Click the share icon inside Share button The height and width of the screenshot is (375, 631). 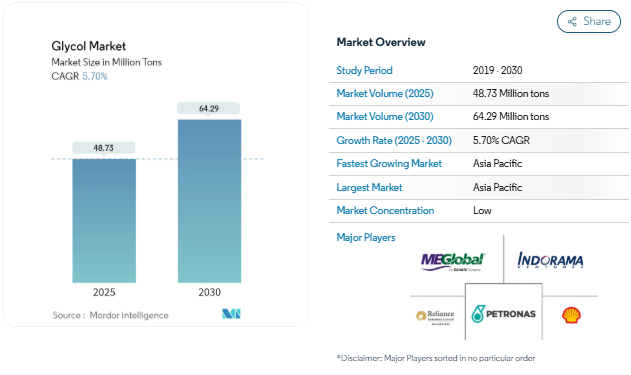[x=572, y=21]
